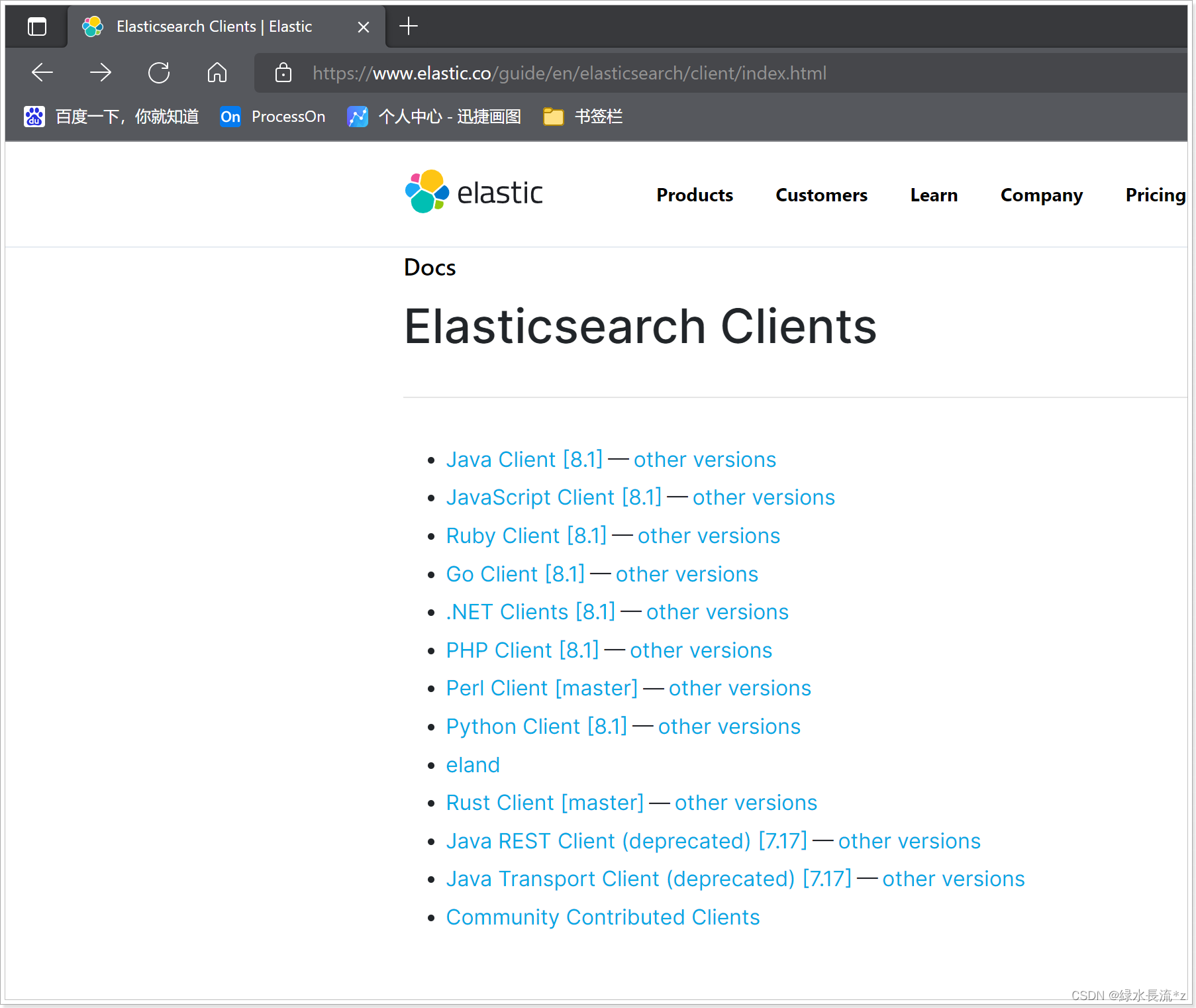1196x1008 pixels.
Task: Open the Customers menu
Action: pos(821,195)
